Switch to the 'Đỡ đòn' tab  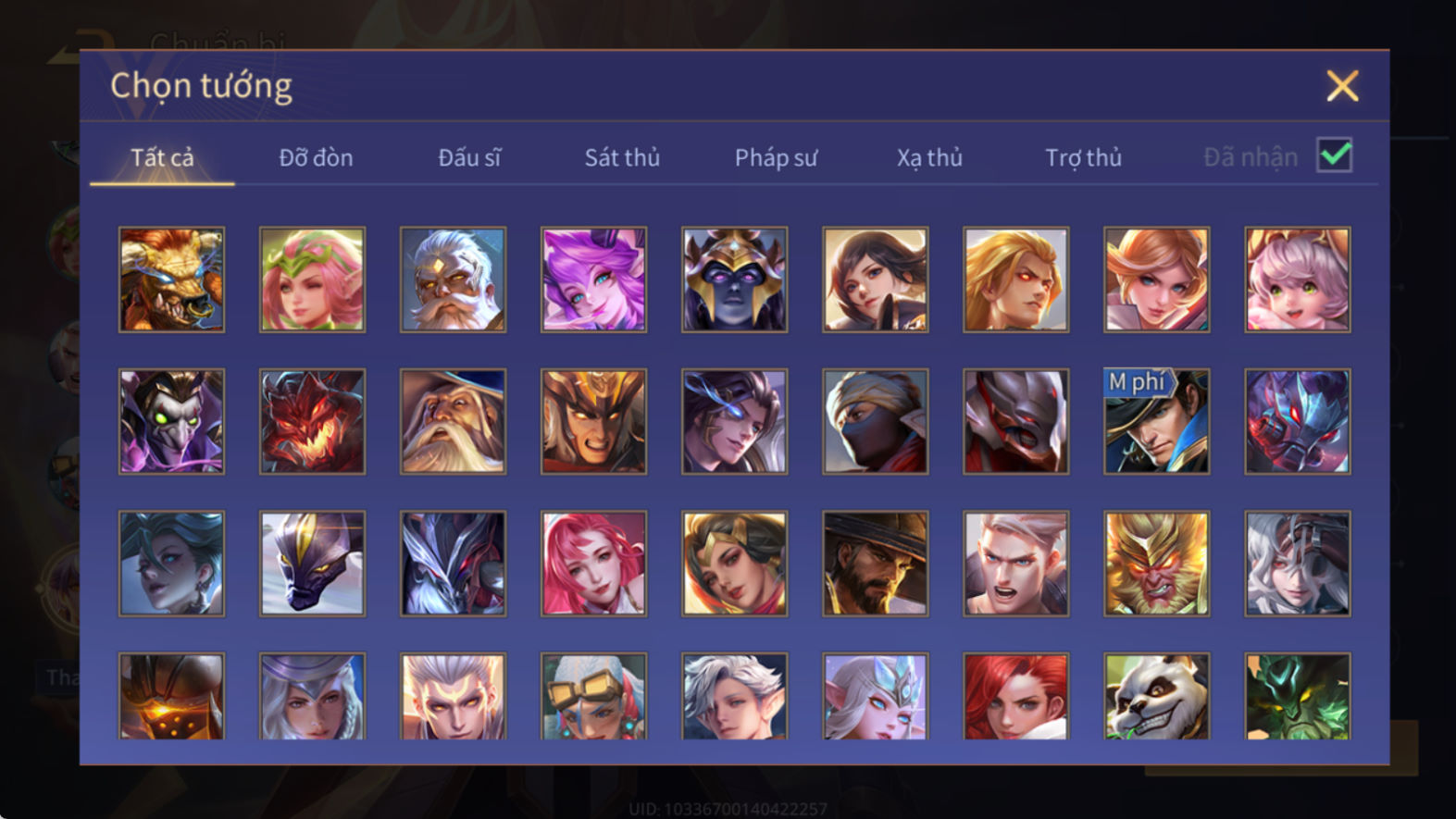point(316,157)
